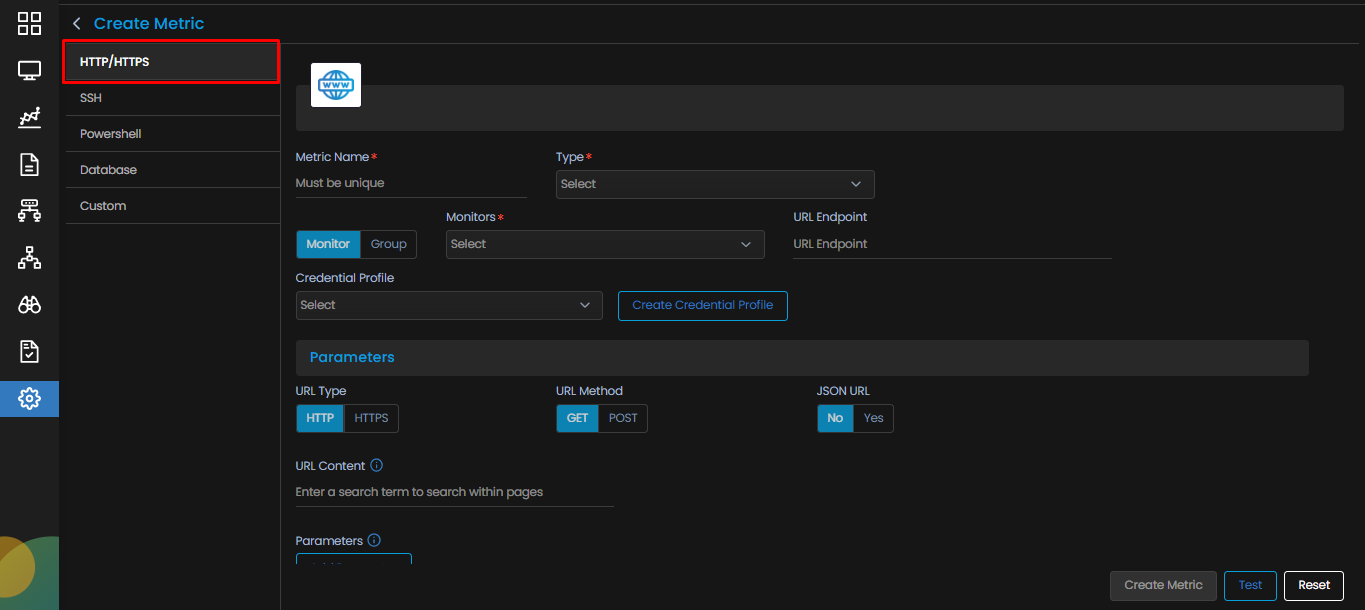Click the Create Metric page title
The image size is (1365, 610).
tap(149, 23)
